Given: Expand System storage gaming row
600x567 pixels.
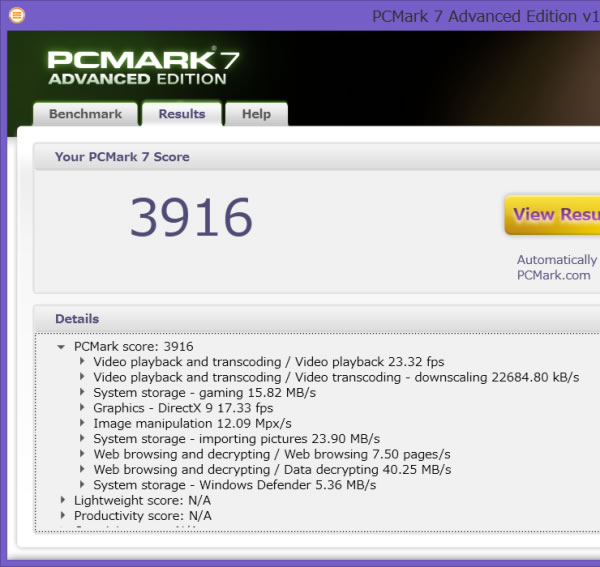Looking at the screenshot, I should [82, 392].
